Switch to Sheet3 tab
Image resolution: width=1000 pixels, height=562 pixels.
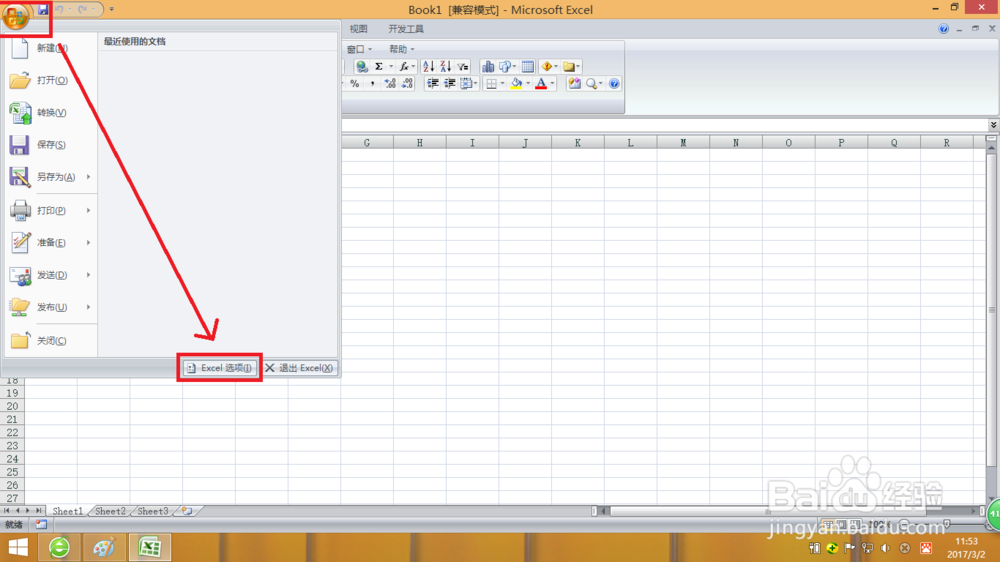click(x=153, y=511)
